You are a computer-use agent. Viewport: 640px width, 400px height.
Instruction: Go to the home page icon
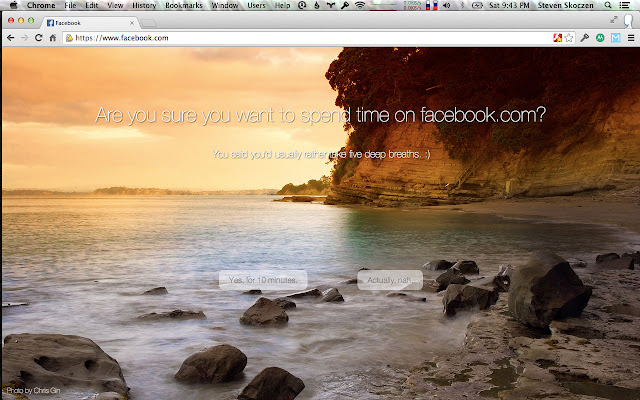point(53,38)
